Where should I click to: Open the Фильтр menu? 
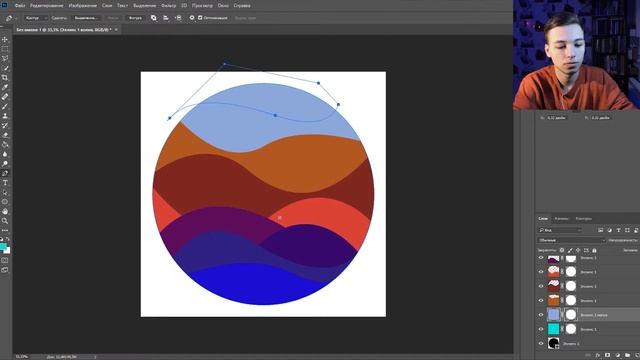coord(169,6)
